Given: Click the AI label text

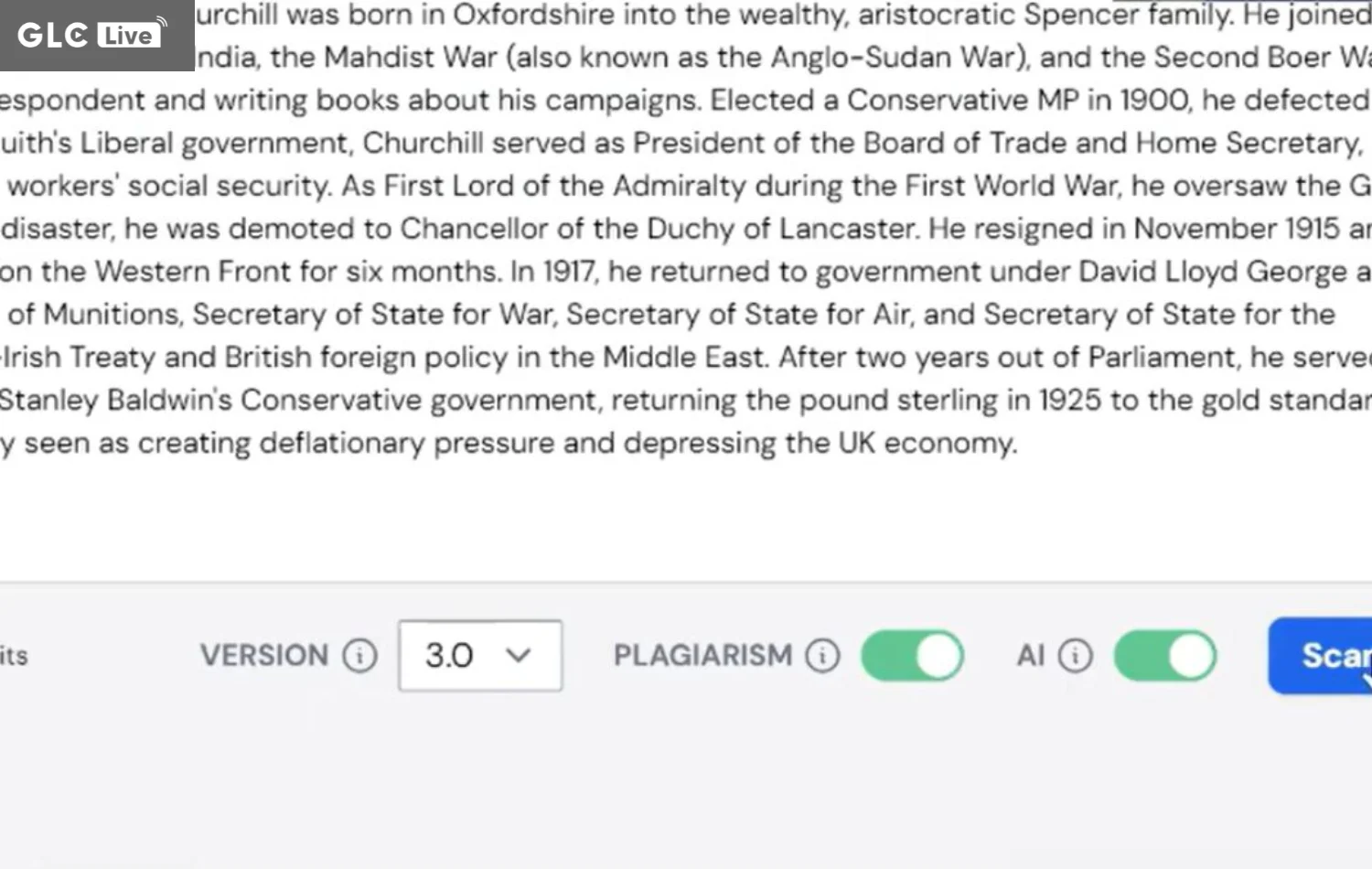Looking at the screenshot, I should (x=1031, y=656).
